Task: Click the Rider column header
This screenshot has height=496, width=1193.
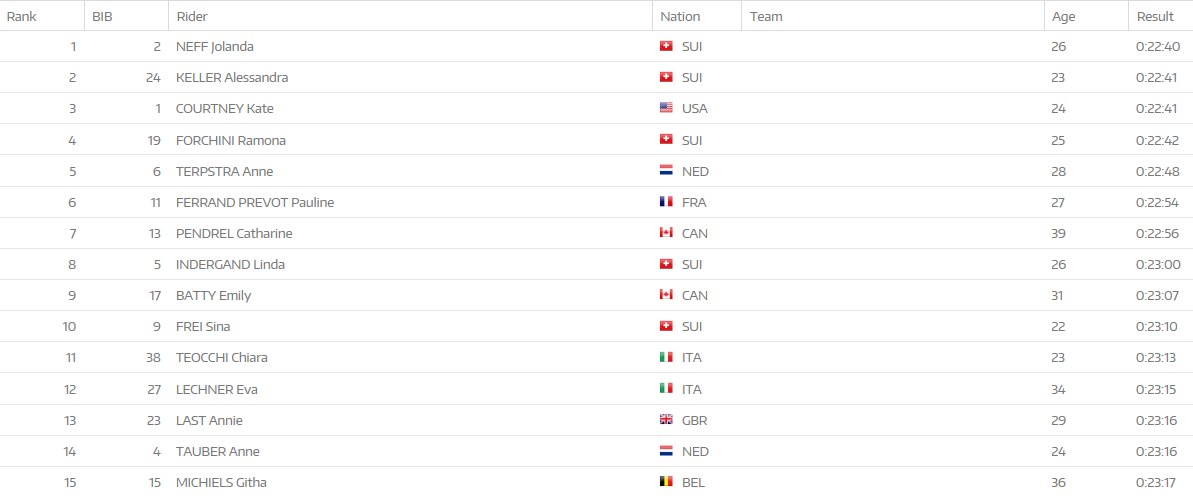Action: (x=192, y=16)
